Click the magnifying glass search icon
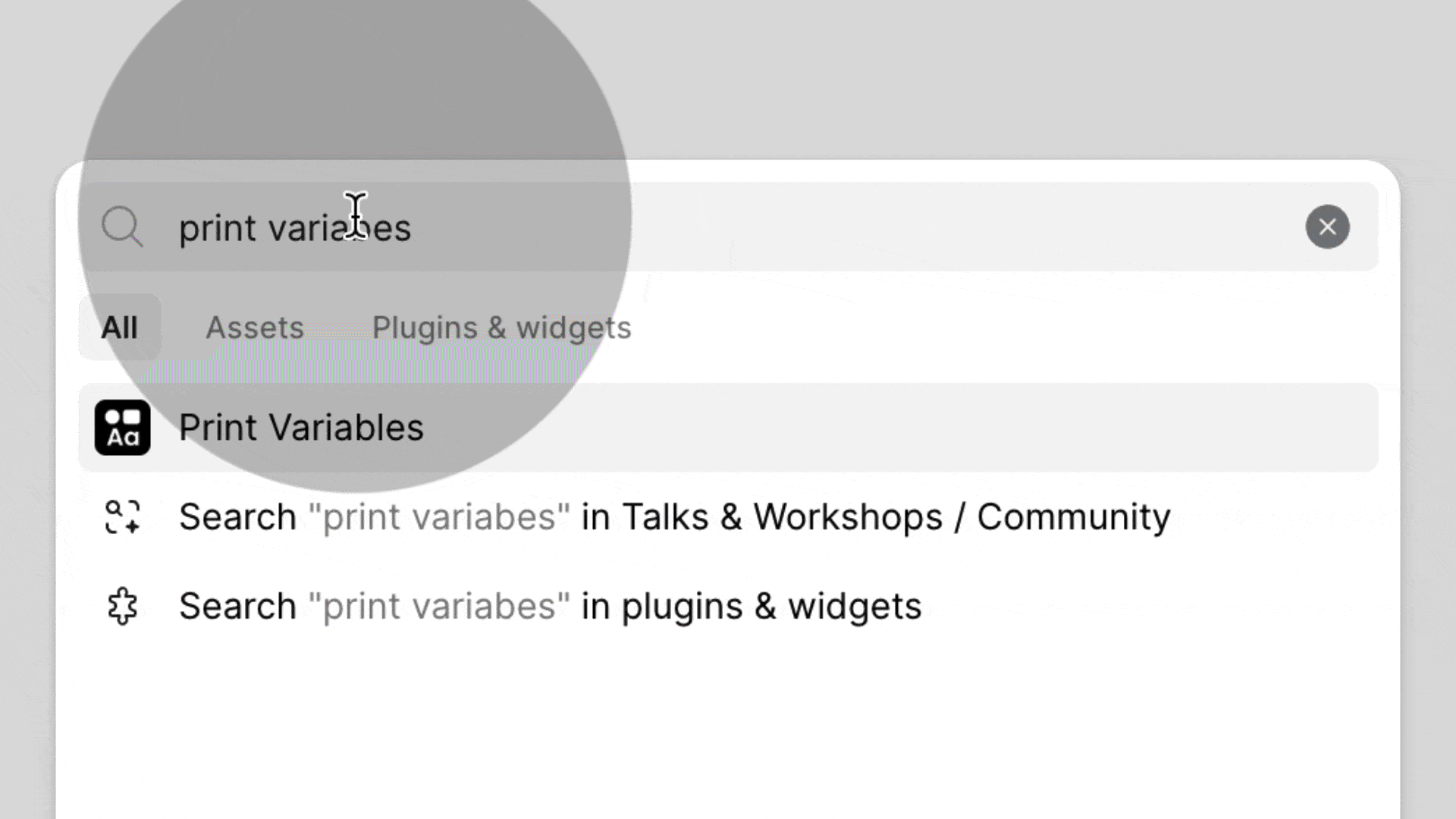The image size is (1456, 819). point(122,227)
